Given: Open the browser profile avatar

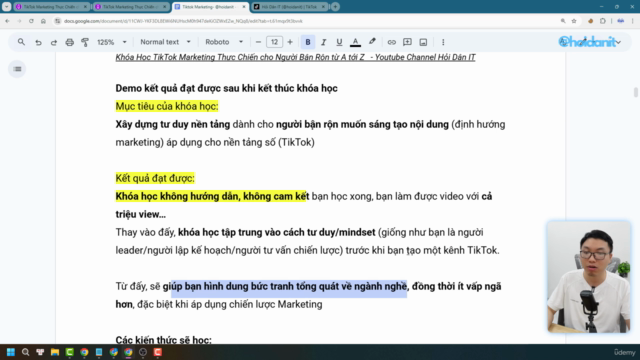Looking at the screenshot, I should point(620,21).
